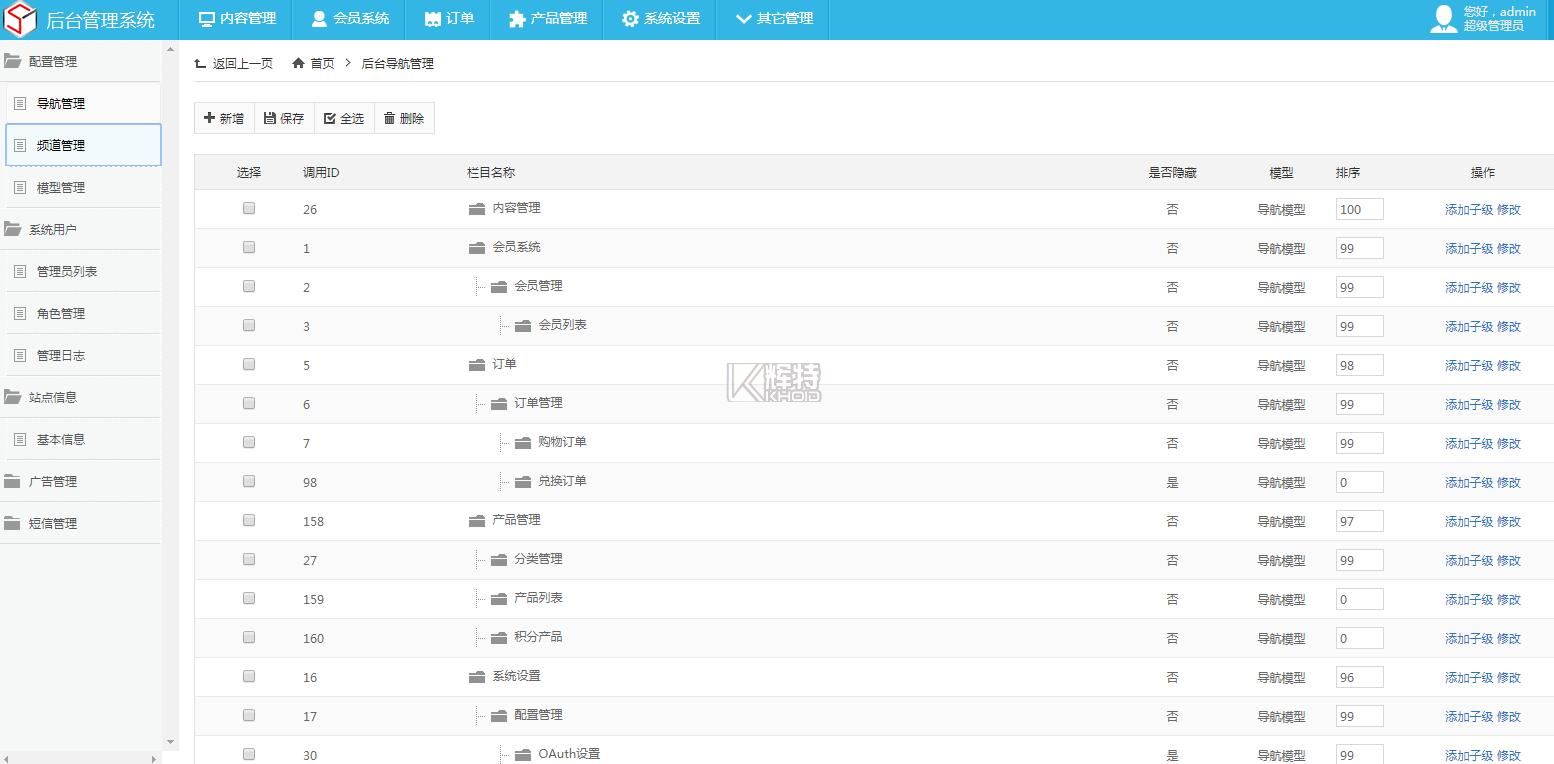This screenshot has width=1554, height=764.
Task: Click the sidebar scrollbar down arrow
Action: pyautogui.click(x=170, y=741)
